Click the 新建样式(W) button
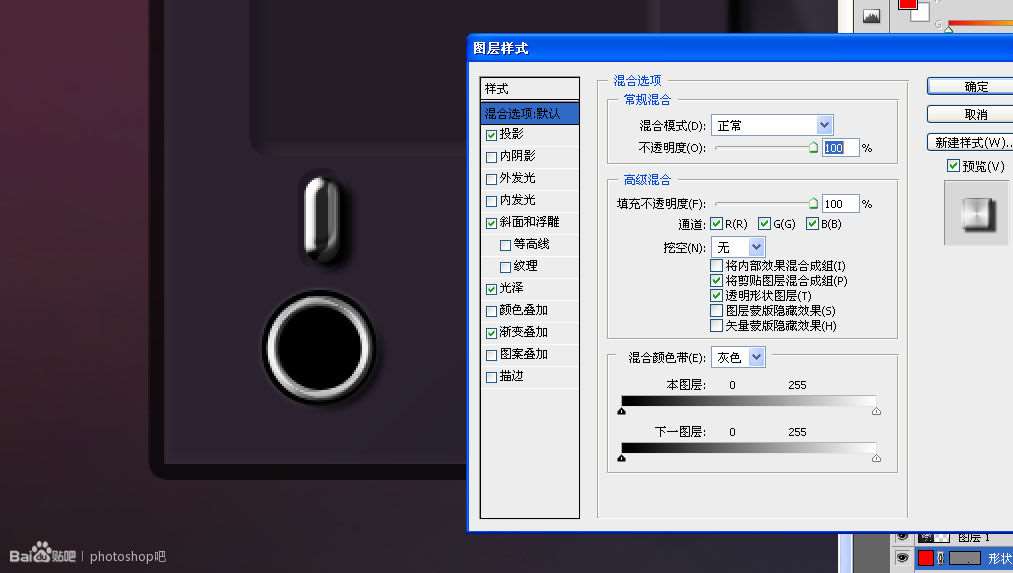 pyautogui.click(x=970, y=142)
